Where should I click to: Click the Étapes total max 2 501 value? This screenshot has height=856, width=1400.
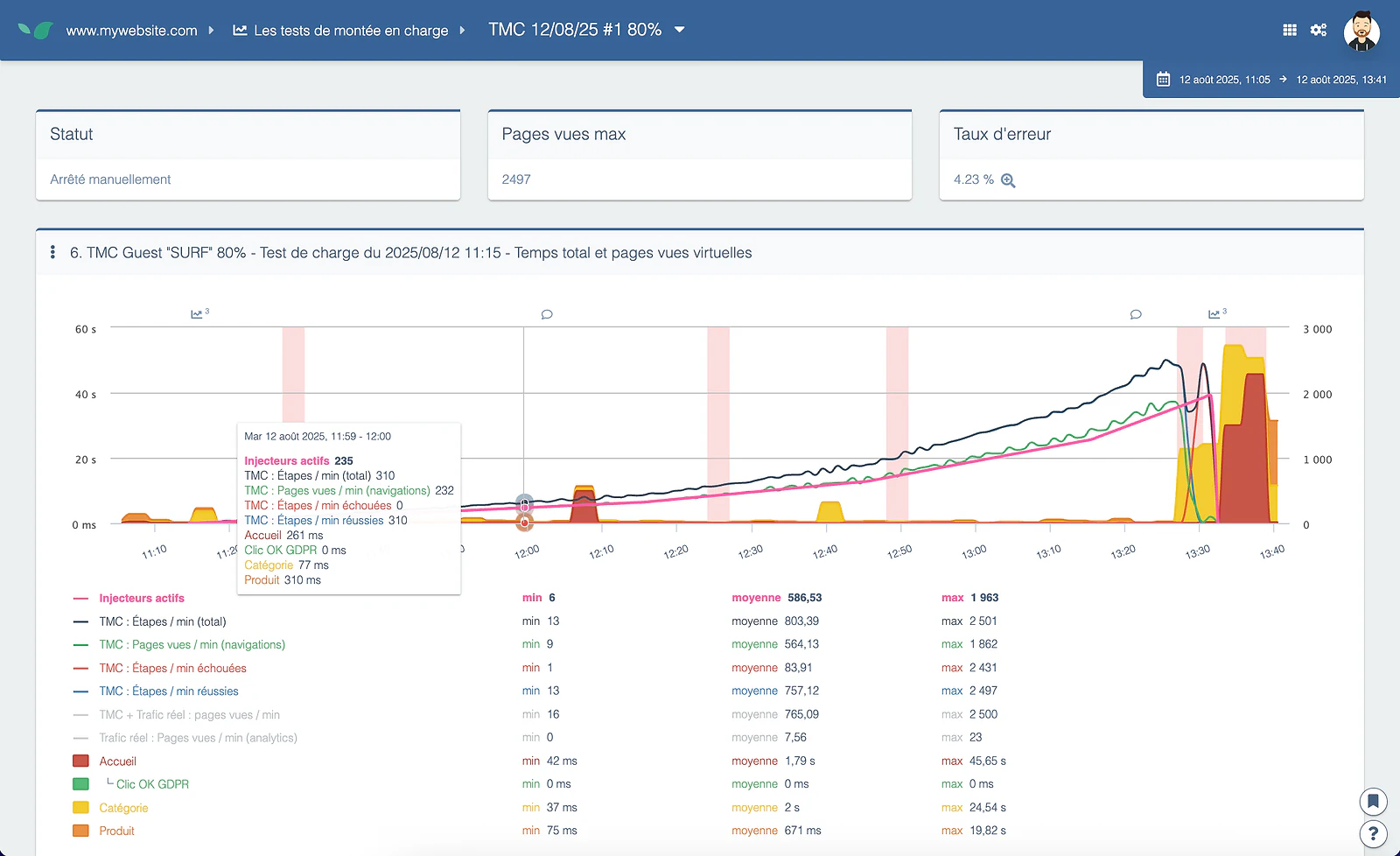[x=983, y=621]
